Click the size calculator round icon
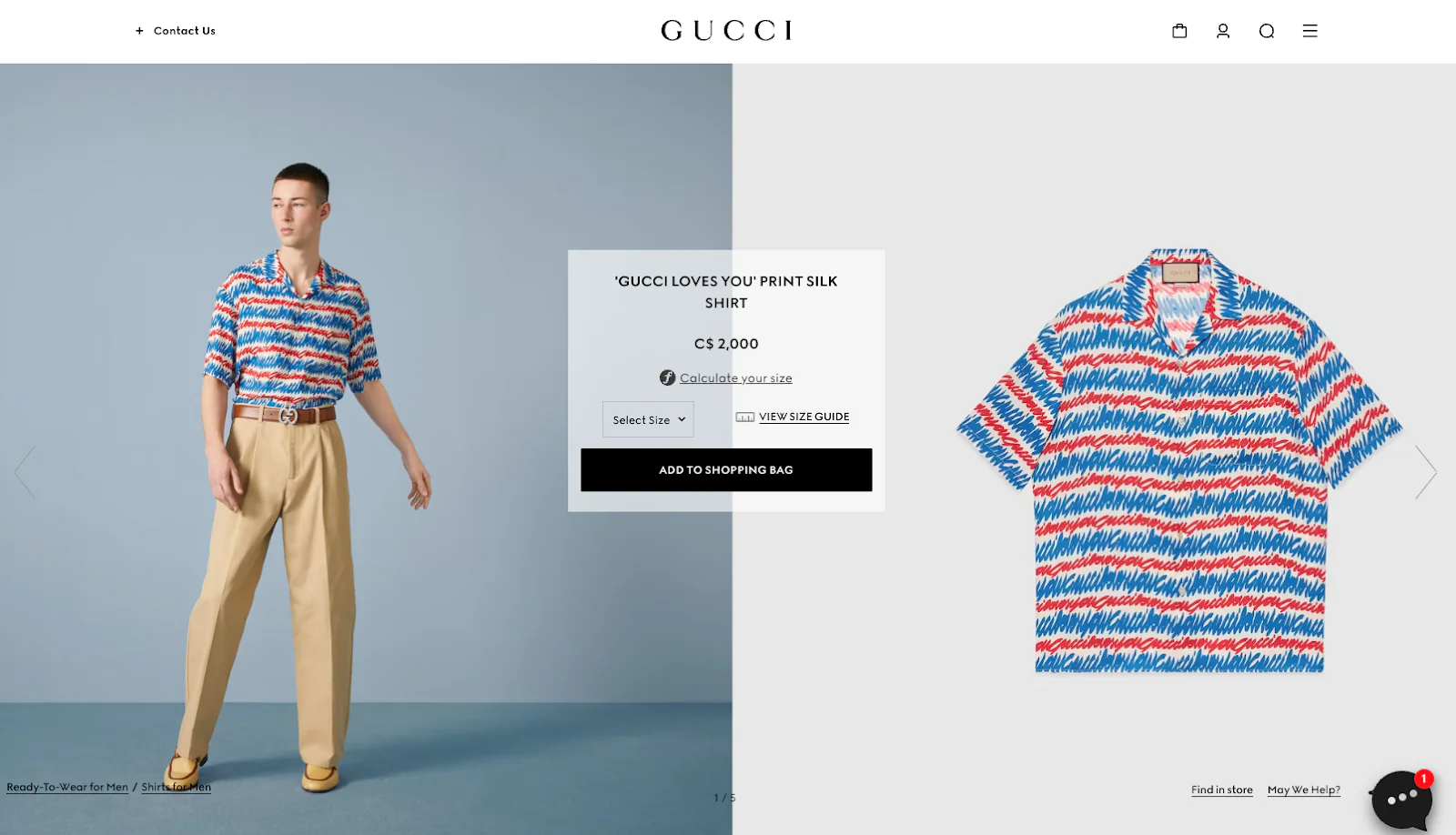1456x835 pixels. tap(668, 377)
